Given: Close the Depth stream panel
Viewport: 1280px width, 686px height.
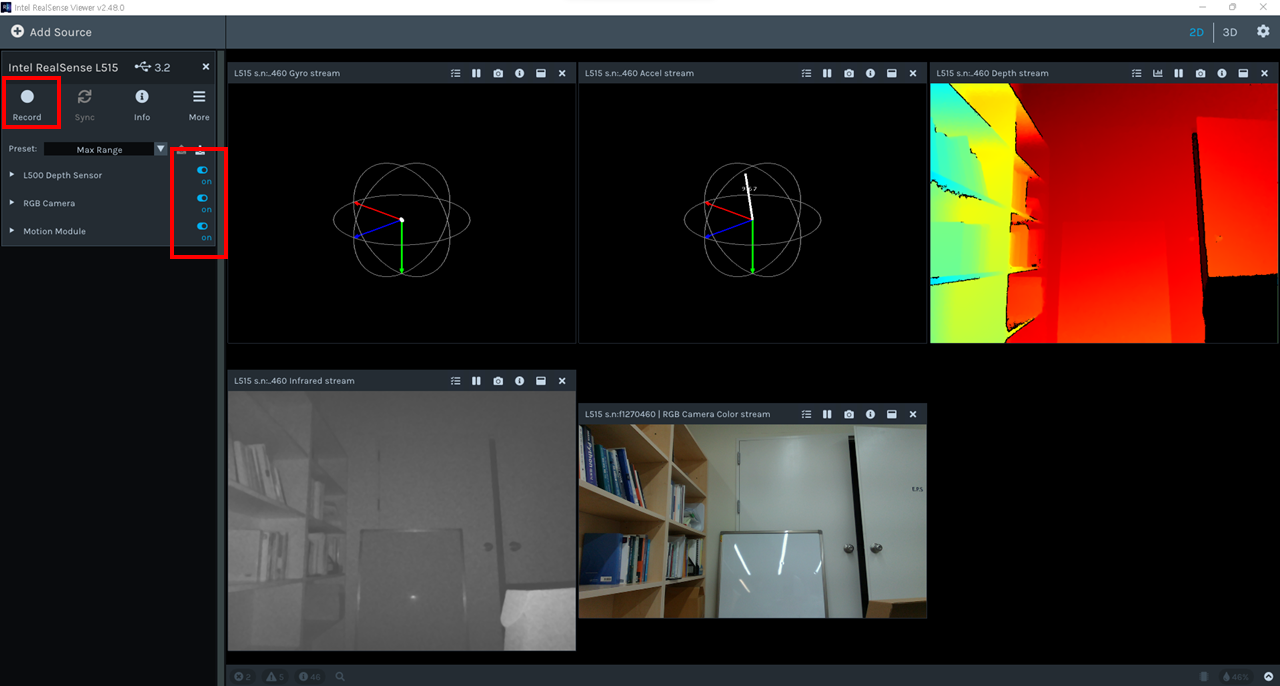Looking at the screenshot, I should 1264,73.
